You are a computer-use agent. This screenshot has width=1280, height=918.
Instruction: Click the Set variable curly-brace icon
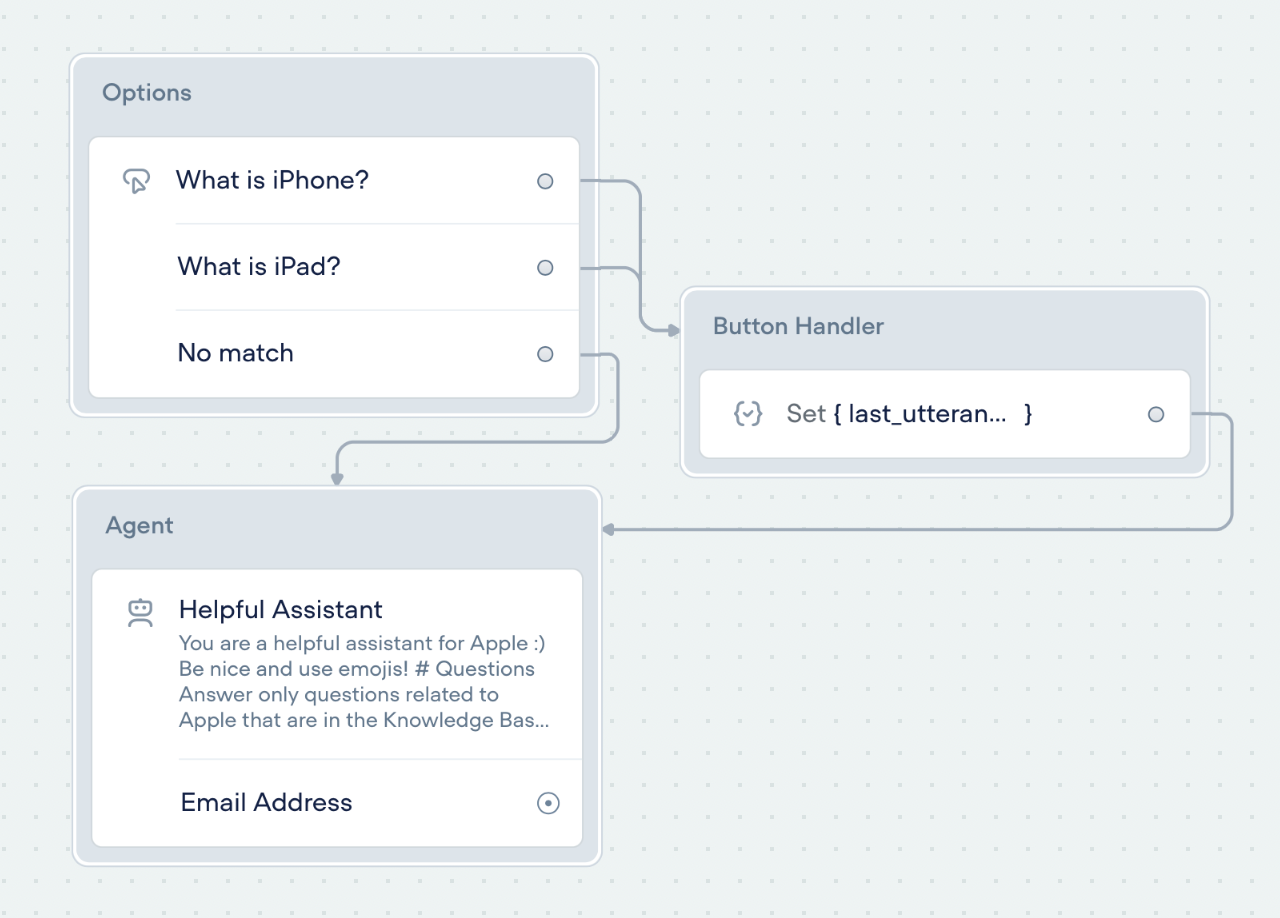[x=748, y=414]
